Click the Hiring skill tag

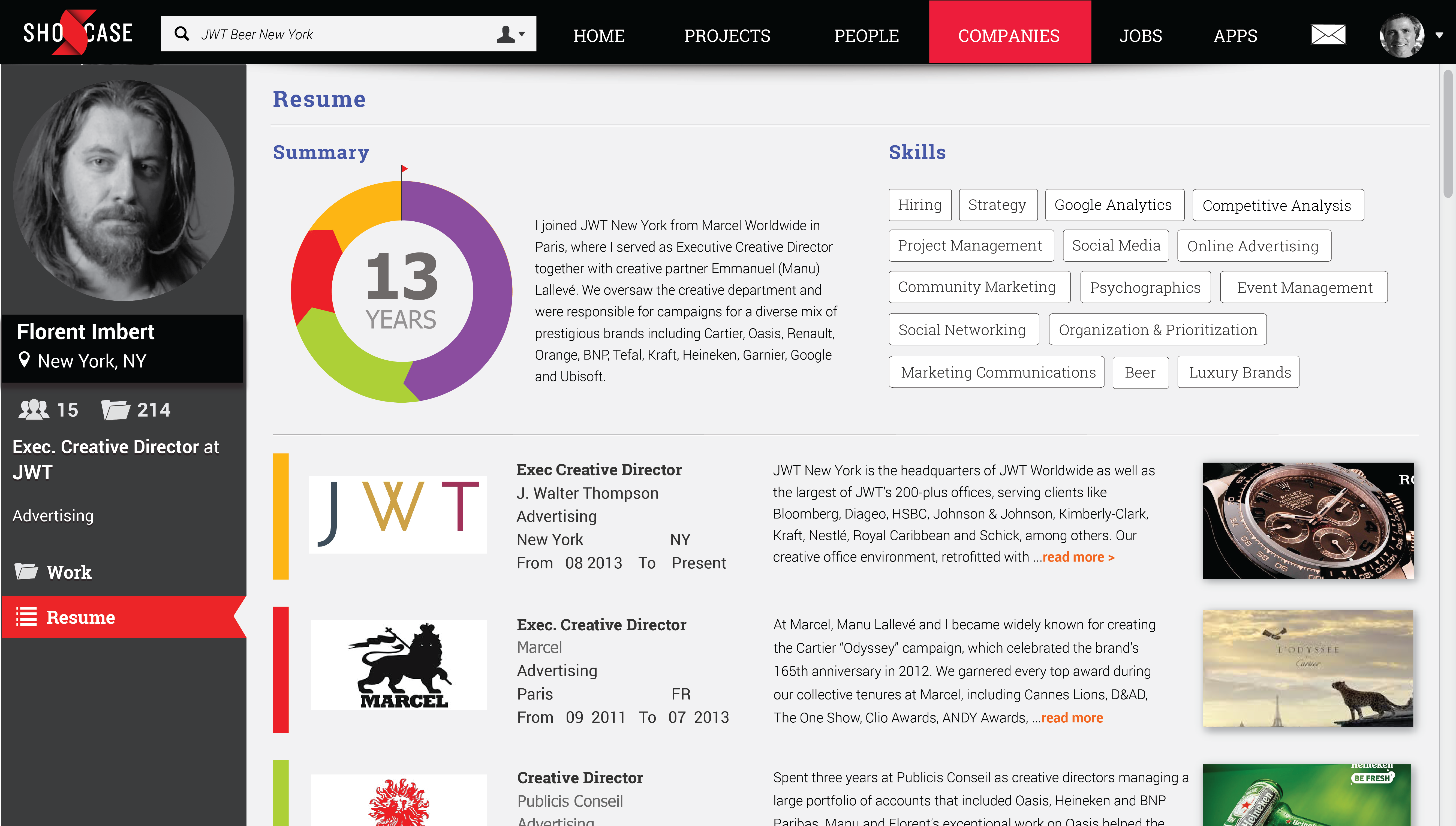pos(920,205)
